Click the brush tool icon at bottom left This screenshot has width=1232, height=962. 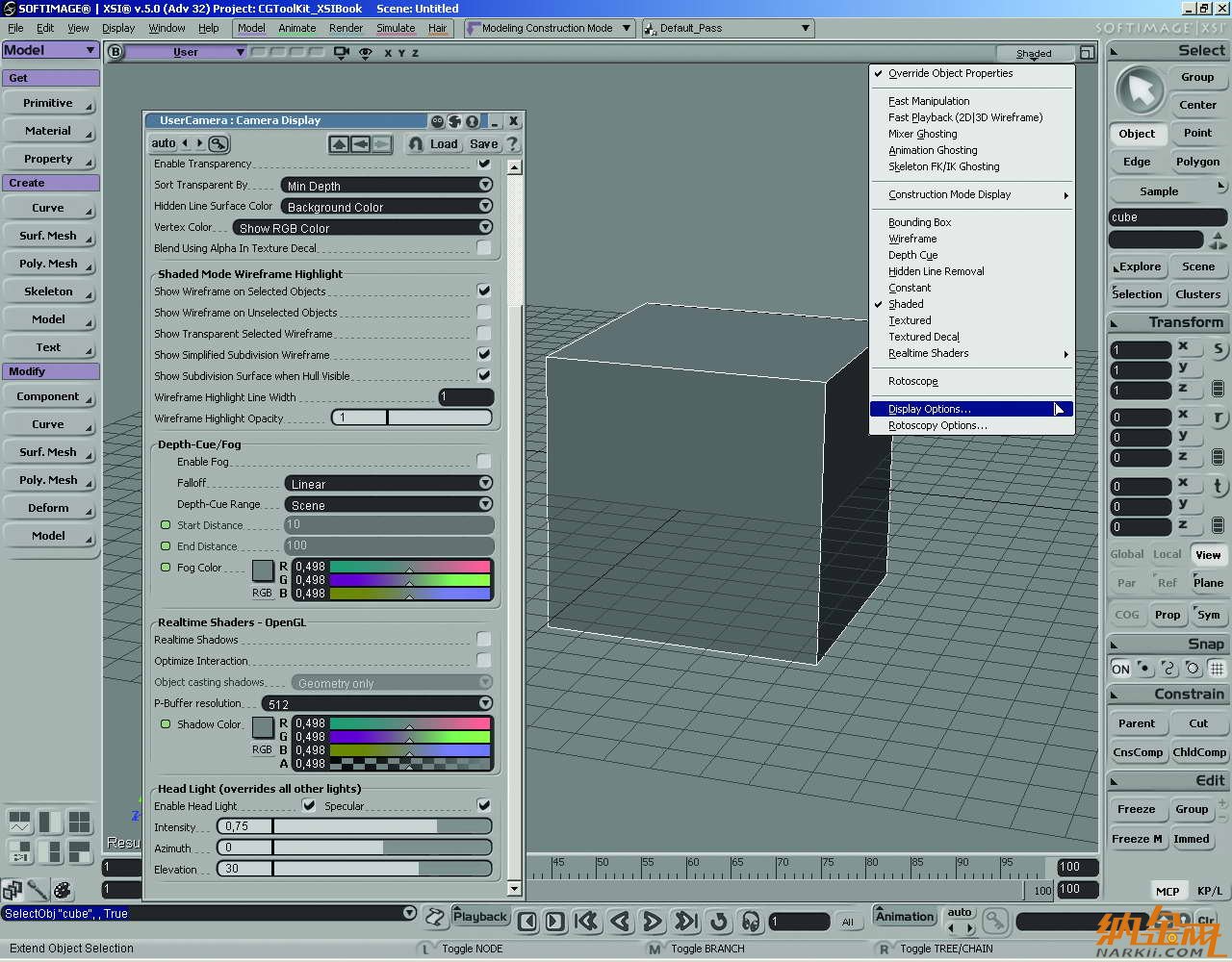point(38,890)
